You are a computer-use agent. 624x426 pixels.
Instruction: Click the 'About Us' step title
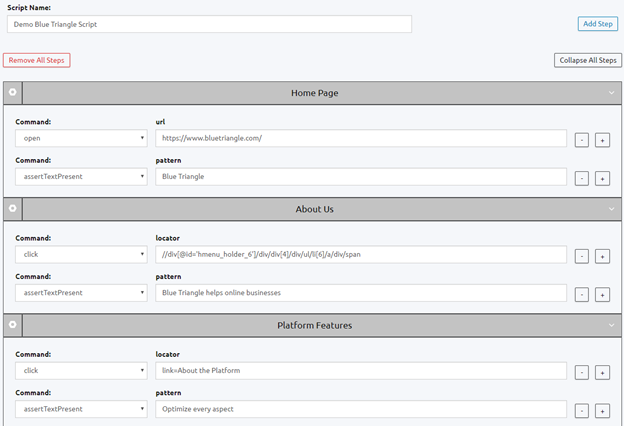314,209
